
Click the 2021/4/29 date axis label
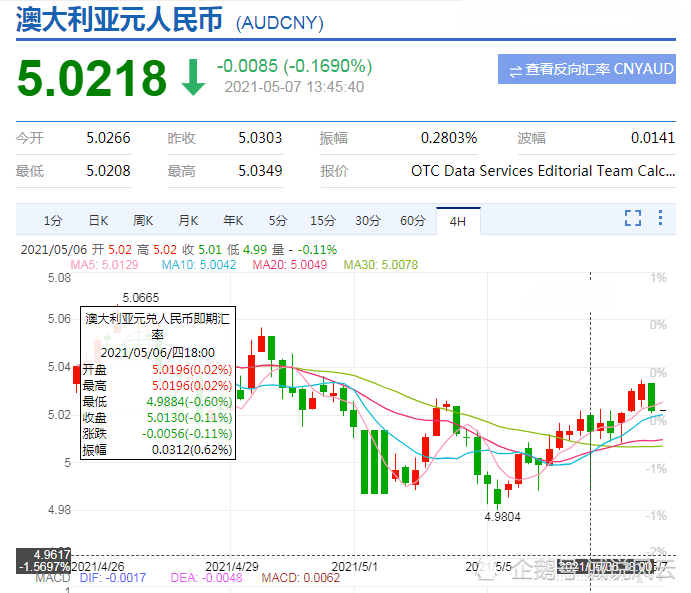(232, 567)
